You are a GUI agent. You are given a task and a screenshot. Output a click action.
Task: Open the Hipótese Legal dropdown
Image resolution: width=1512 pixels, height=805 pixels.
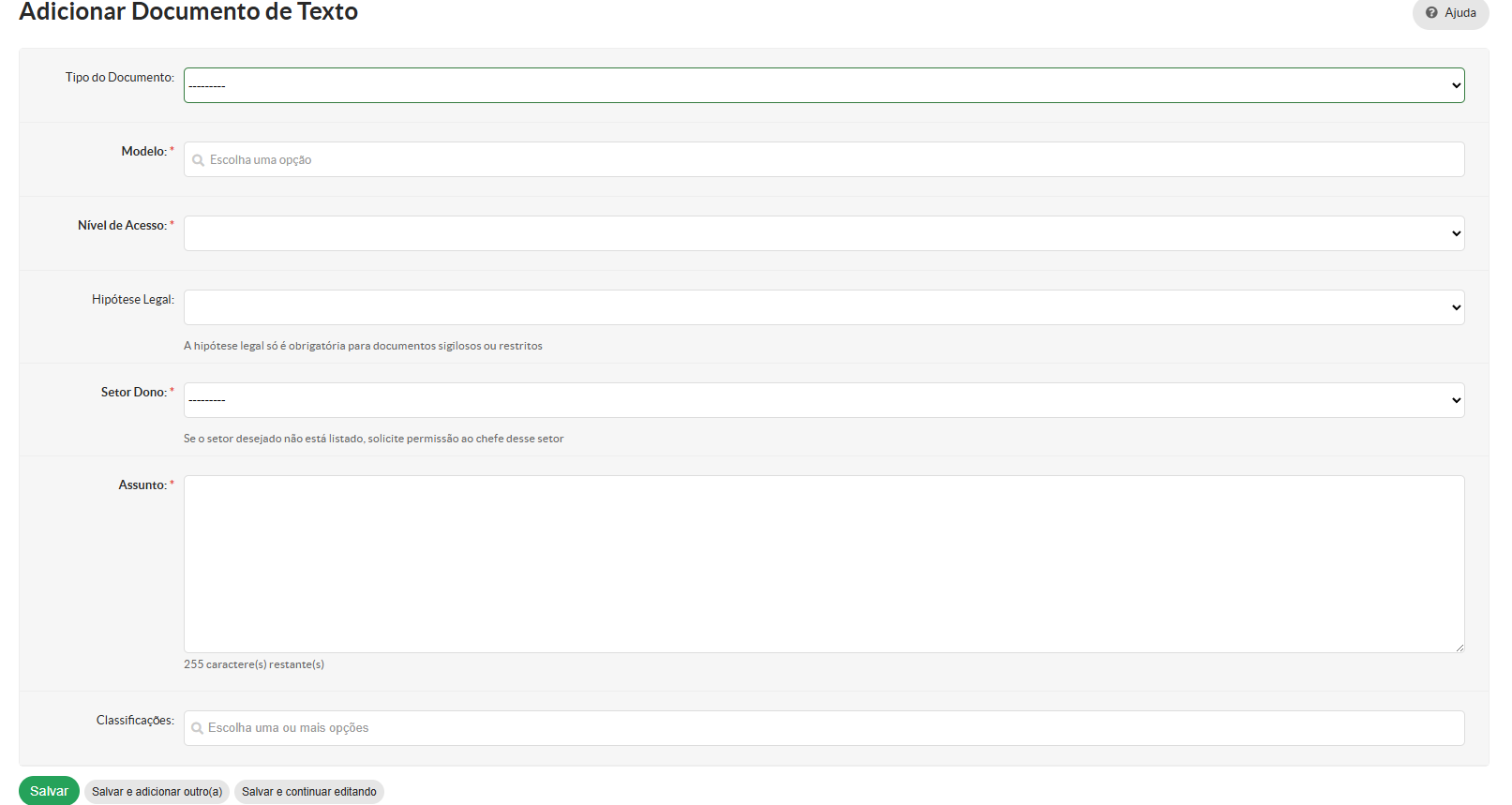pos(823,307)
